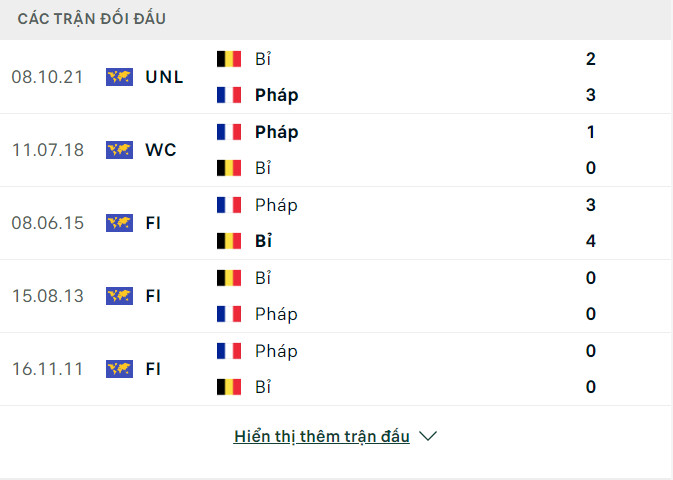Click the Belgium flag in the 08.06.15 match

tap(229, 241)
